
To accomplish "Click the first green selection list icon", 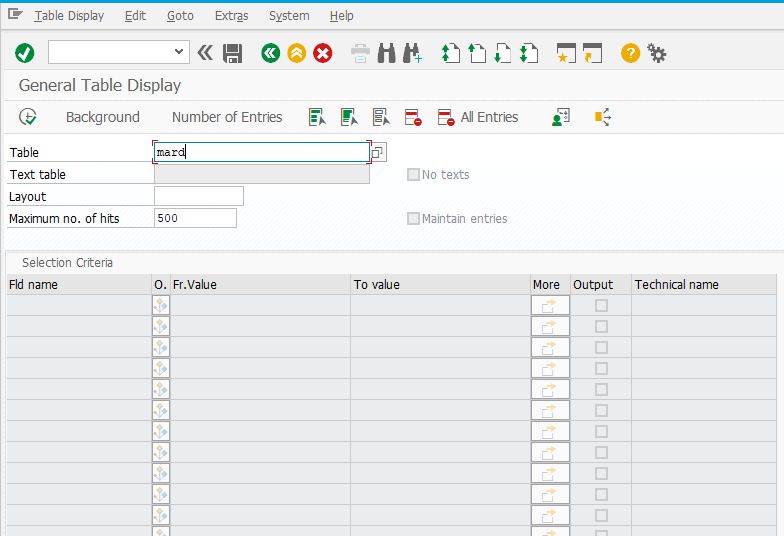I will [x=317, y=117].
